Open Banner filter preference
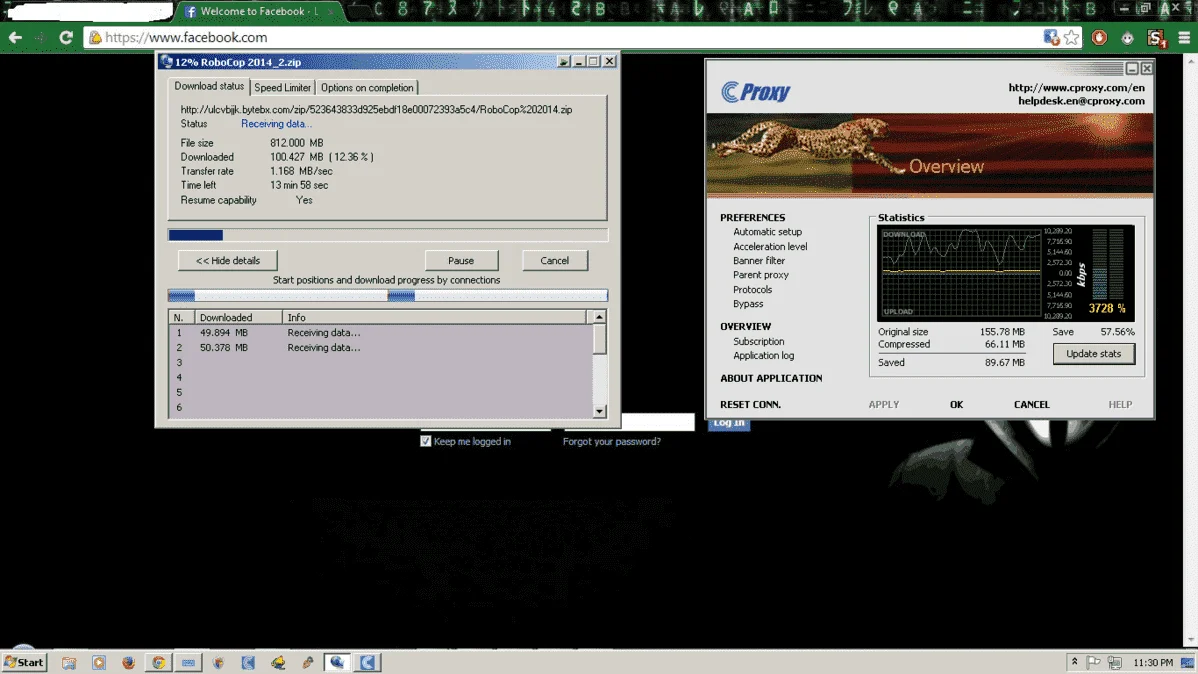 (x=759, y=261)
